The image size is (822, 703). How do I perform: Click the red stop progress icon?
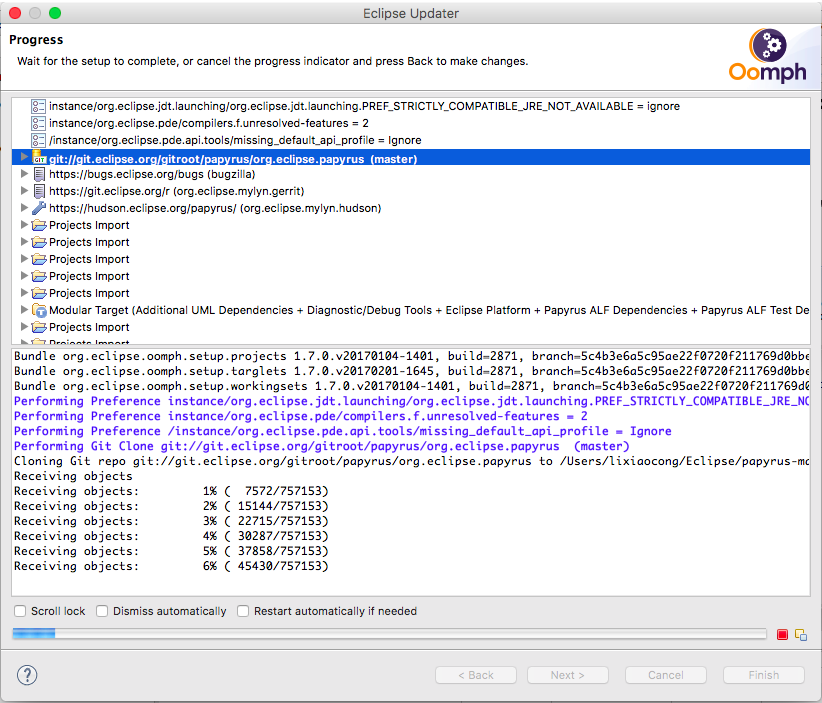coord(782,634)
